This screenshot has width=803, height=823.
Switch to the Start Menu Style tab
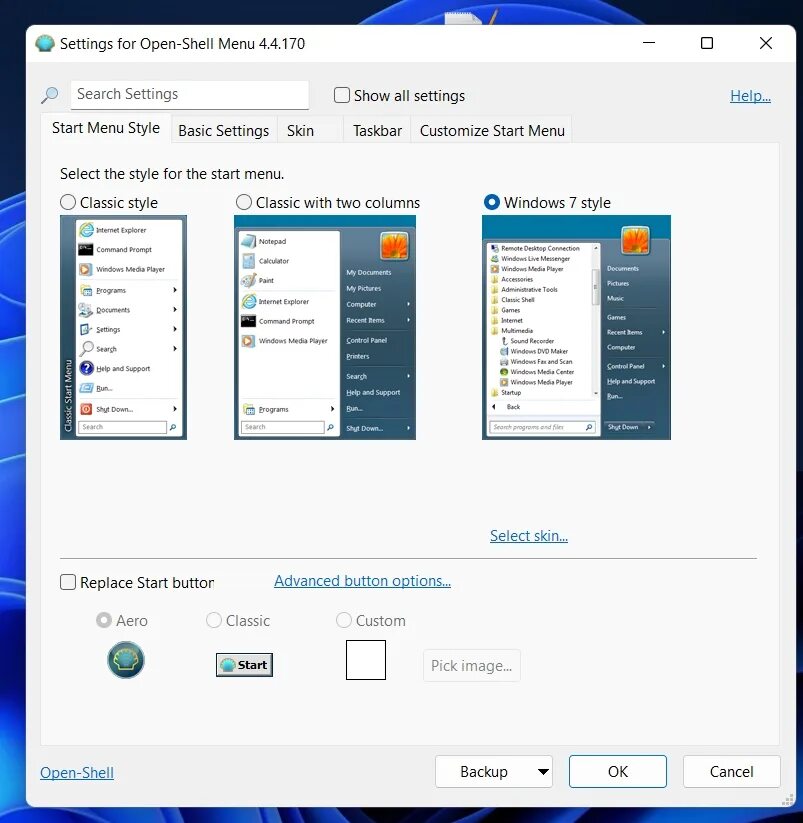pos(106,128)
